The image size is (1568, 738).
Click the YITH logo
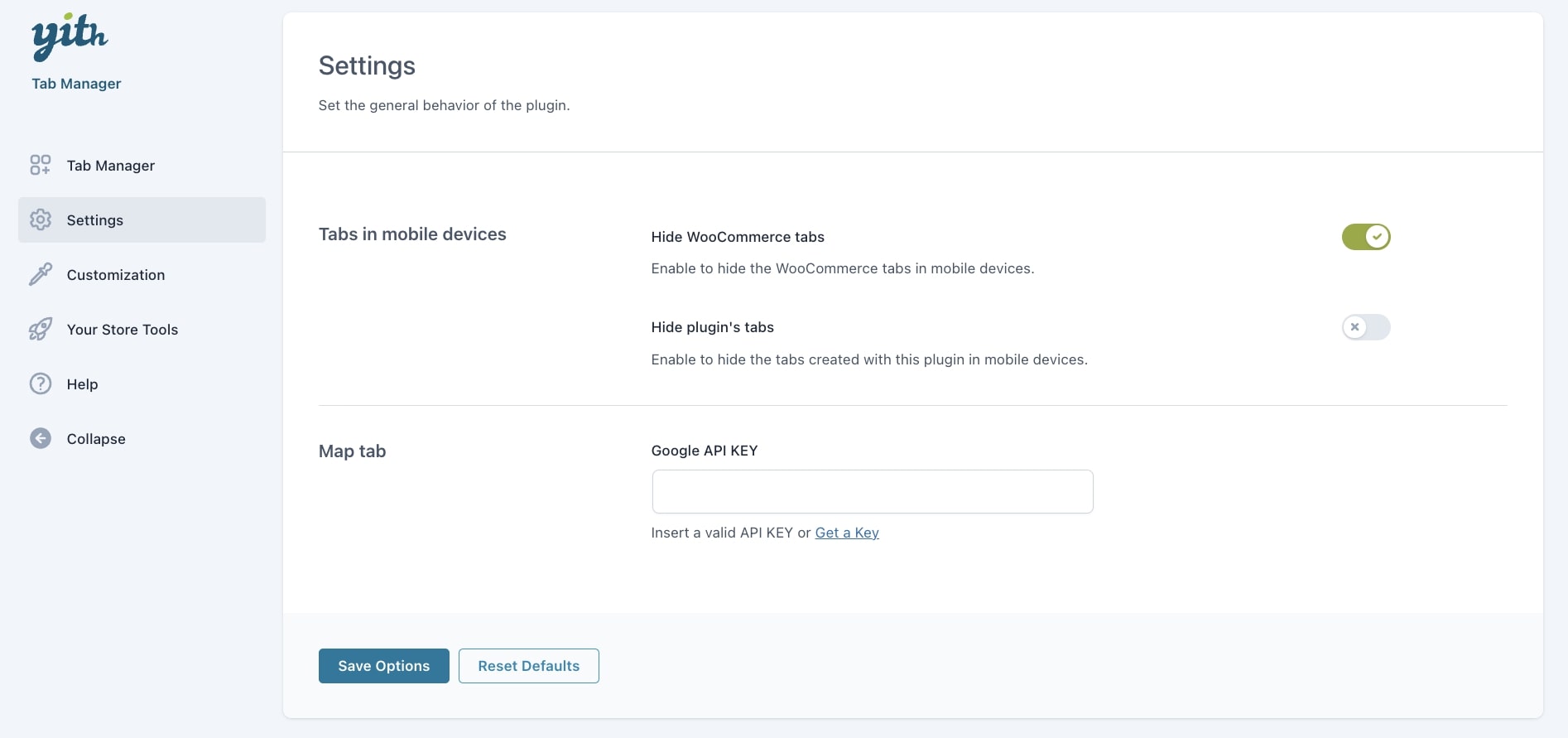[x=70, y=37]
